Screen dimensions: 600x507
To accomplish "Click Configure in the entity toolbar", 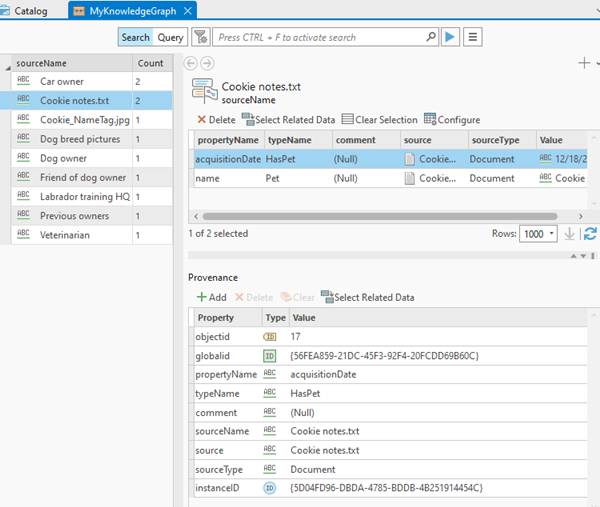I will pyautogui.click(x=451, y=120).
